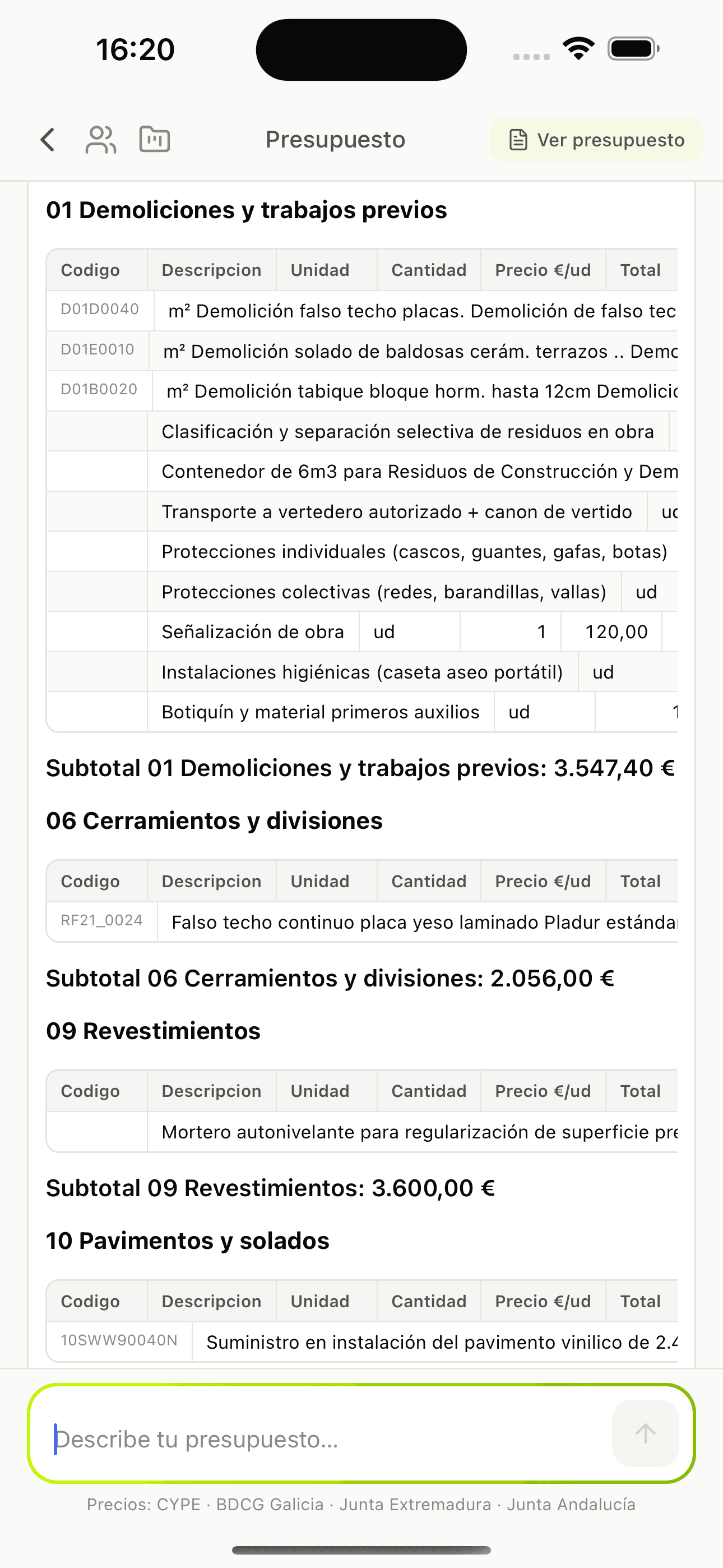Click Unidad header in Revestimientos table

point(326,1091)
